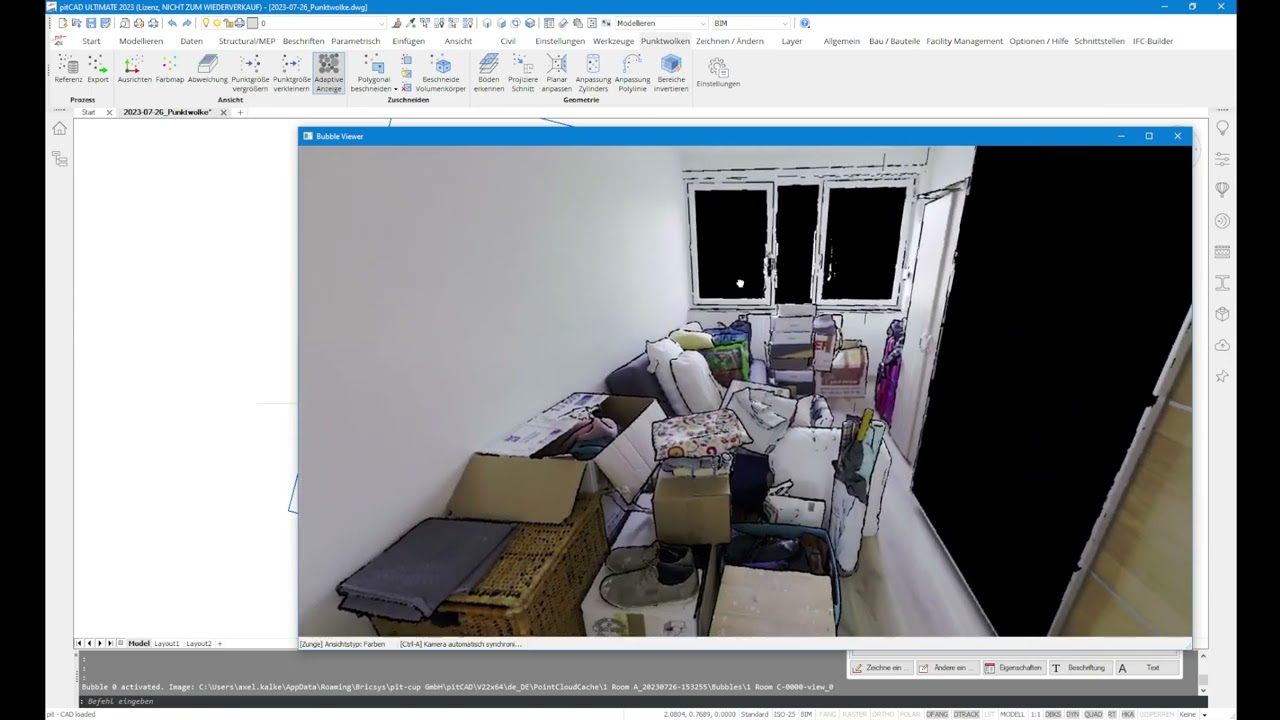Click Beschneide Volumenkörper
This screenshot has width=1280, height=720.
pos(441,74)
